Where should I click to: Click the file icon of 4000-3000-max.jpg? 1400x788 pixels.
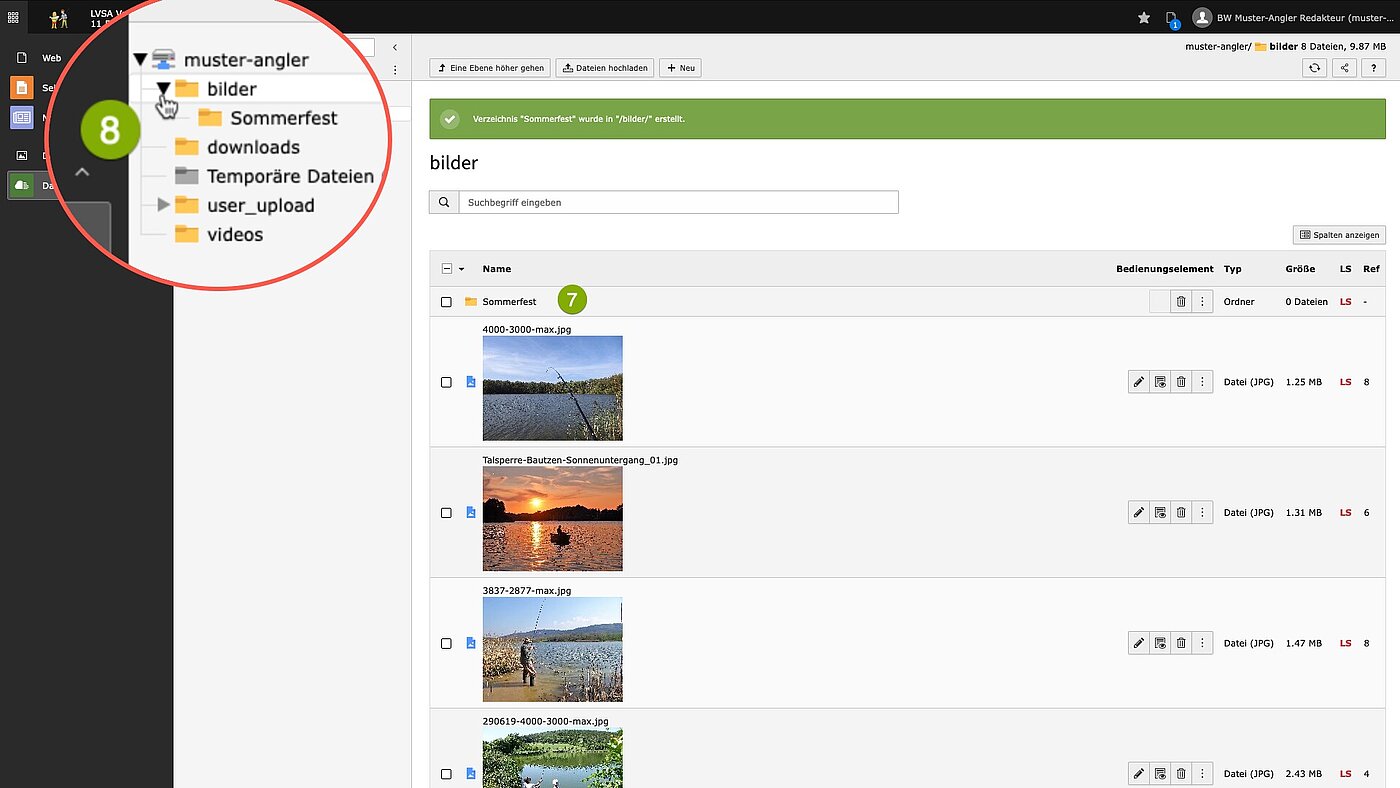coord(471,382)
